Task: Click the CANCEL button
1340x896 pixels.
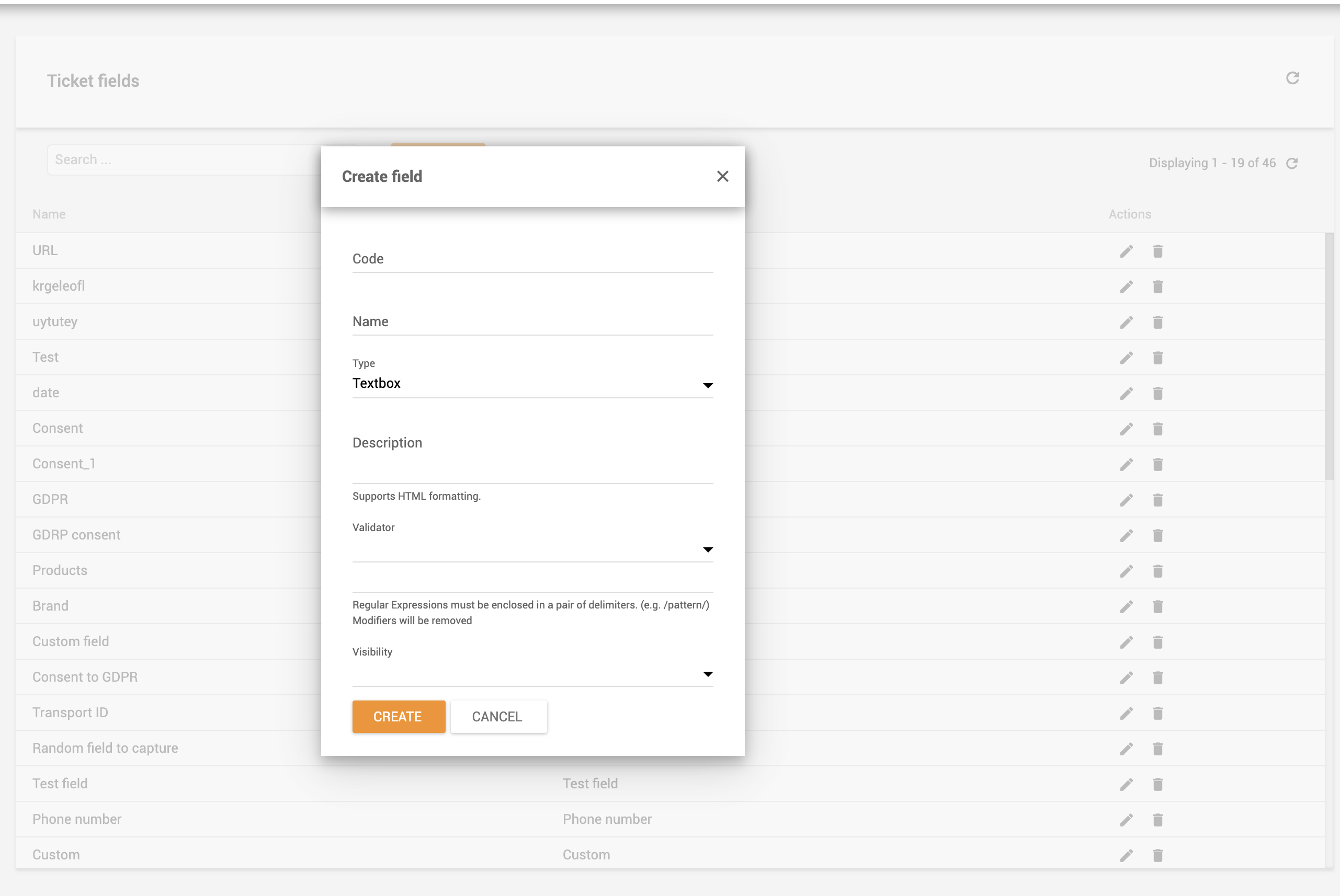Action: click(498, 717)
